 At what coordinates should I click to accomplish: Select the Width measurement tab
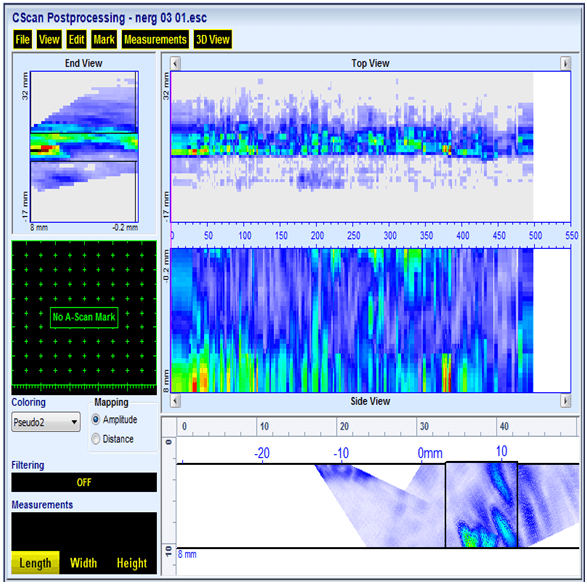tap(83, 563)
